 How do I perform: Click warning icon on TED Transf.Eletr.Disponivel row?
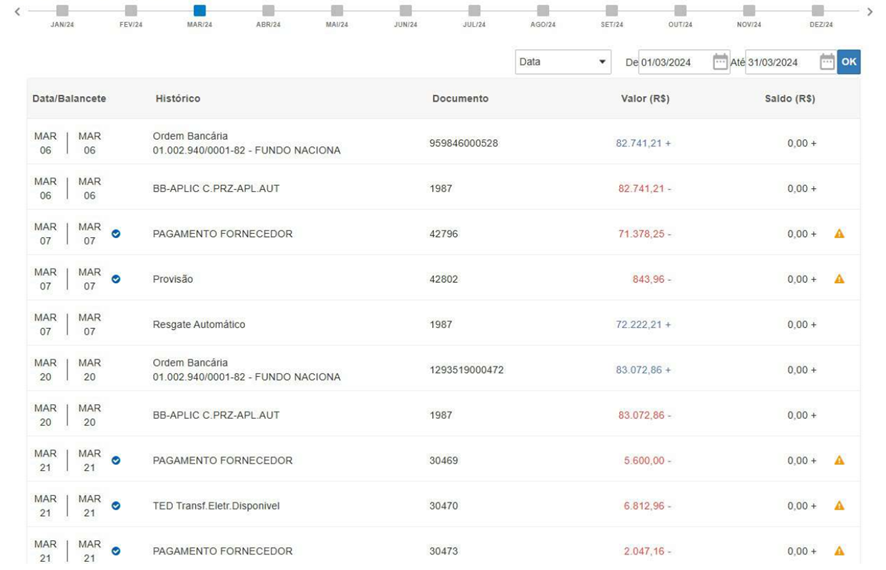839,505
